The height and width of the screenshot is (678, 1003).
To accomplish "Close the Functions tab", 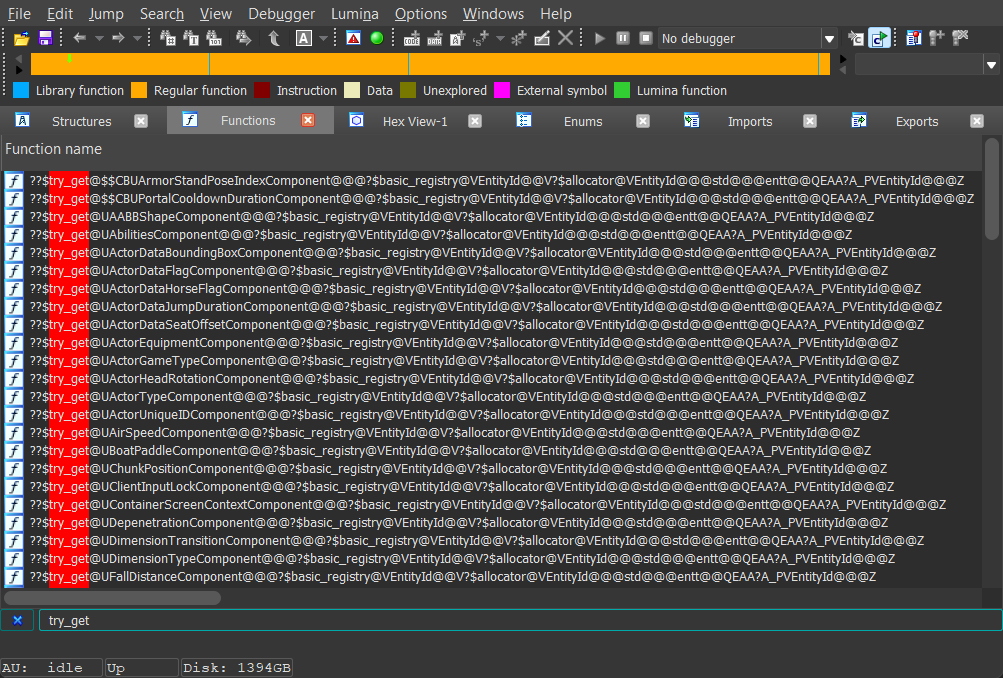I will 308,120.
